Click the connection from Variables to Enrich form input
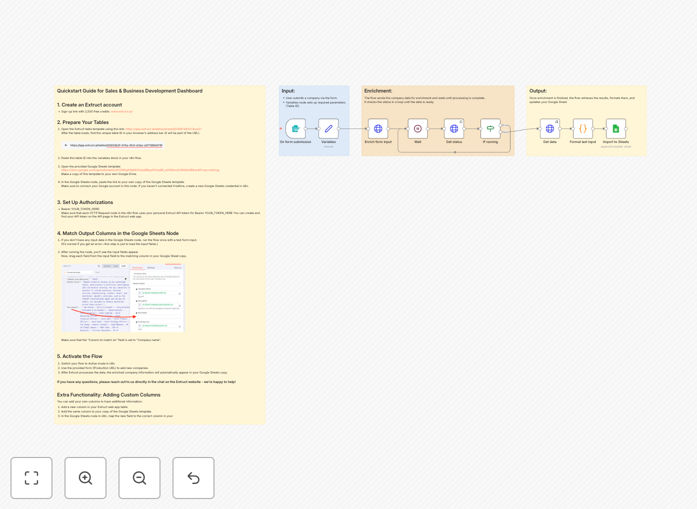Viewport: 697px width, 509px height. (353, 129)
